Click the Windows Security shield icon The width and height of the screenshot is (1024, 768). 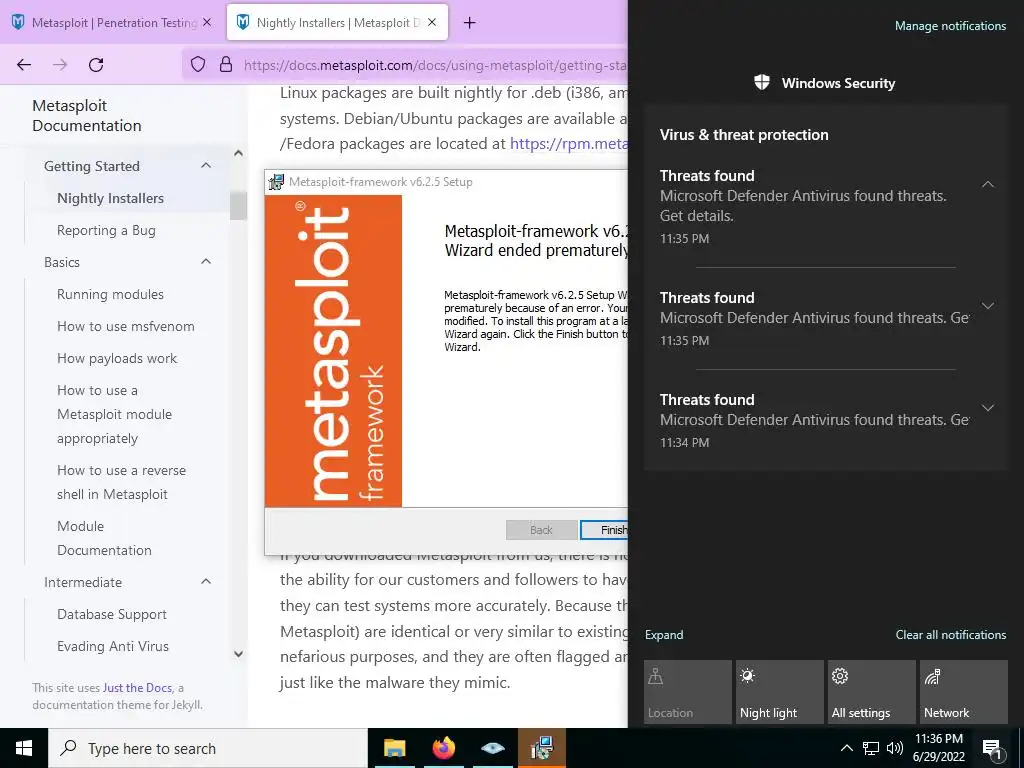(x=761, y=82)
